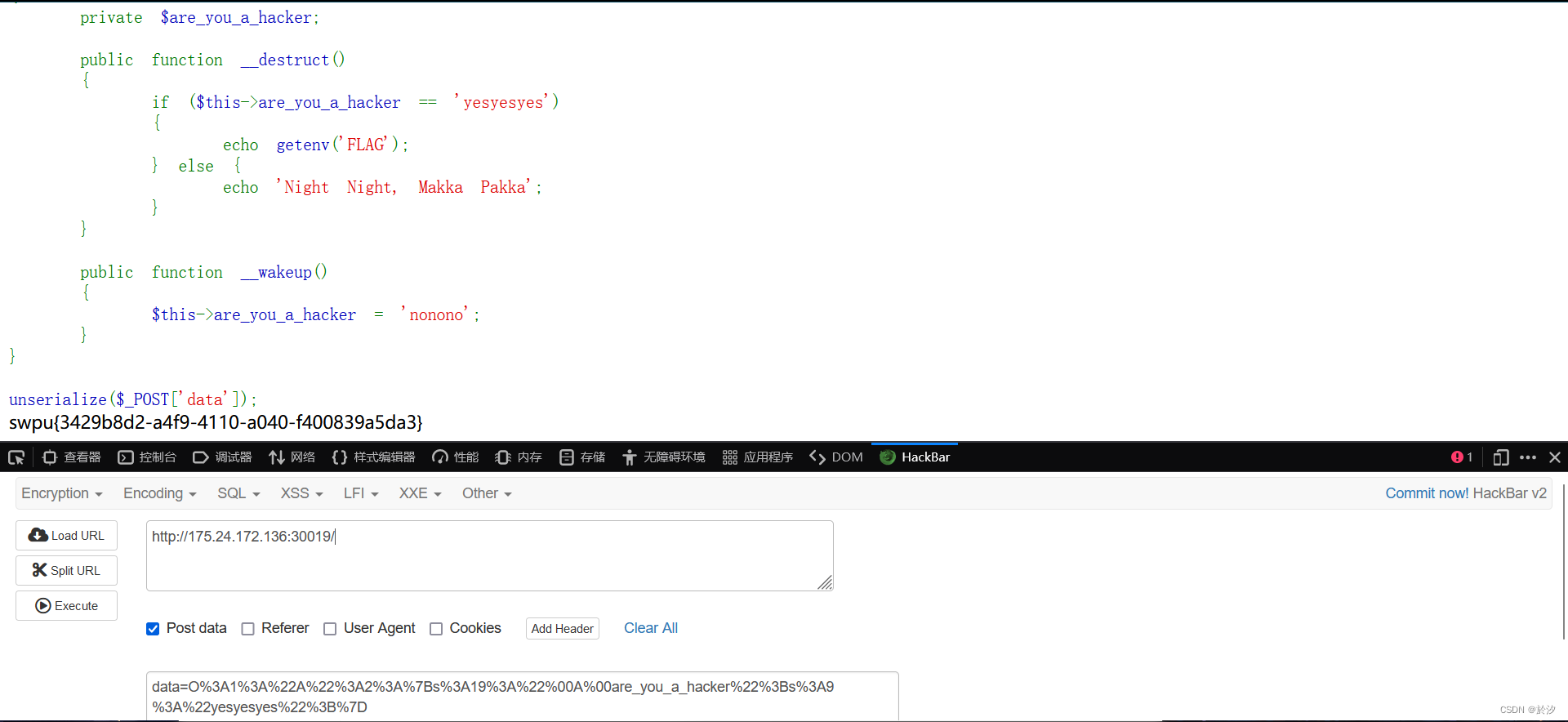Click the Clear All link
The height and width of the screenshot is (722, 1568).
651,628
